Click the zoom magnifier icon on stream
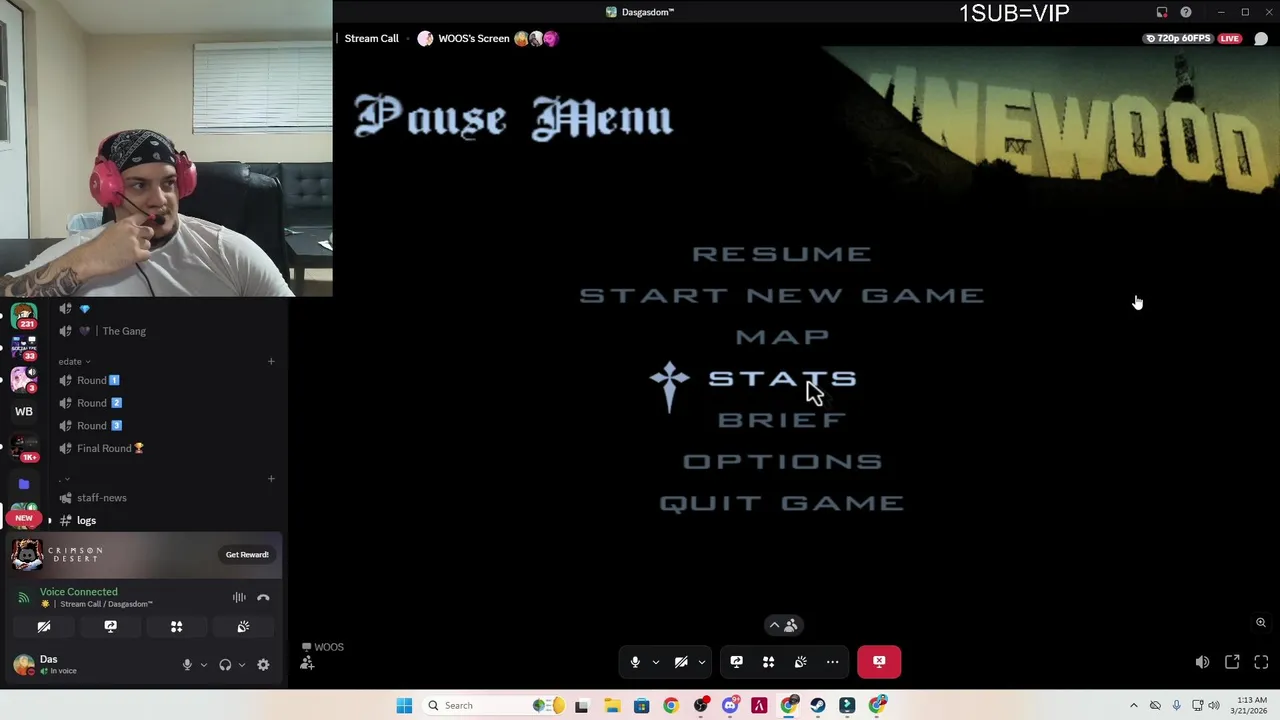 (1261, 622)
